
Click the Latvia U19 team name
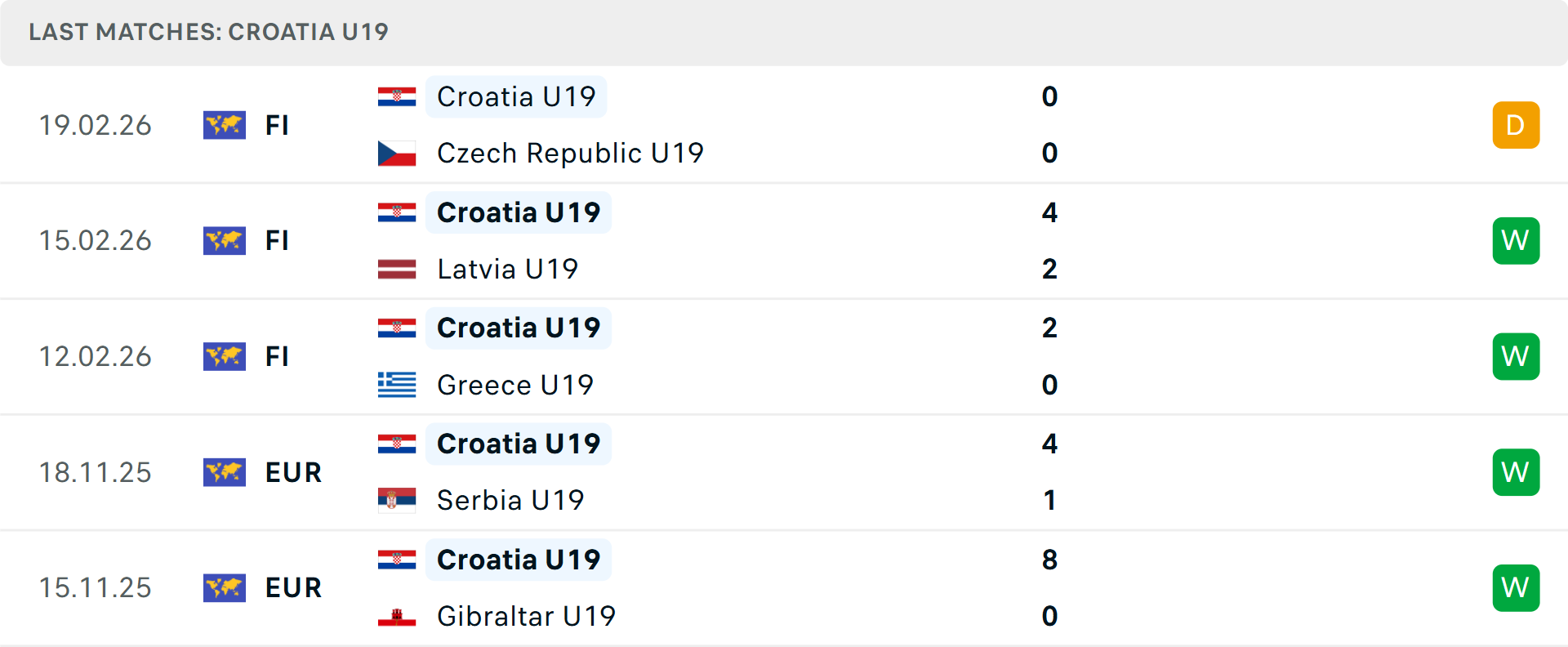(508, 269)
